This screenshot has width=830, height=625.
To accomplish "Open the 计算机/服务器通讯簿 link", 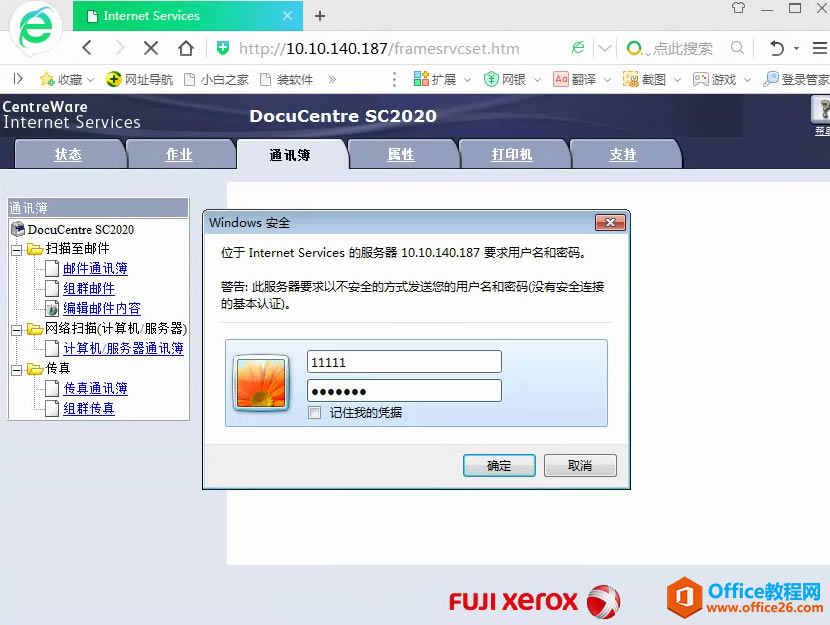I will click(x=123, y=348).
